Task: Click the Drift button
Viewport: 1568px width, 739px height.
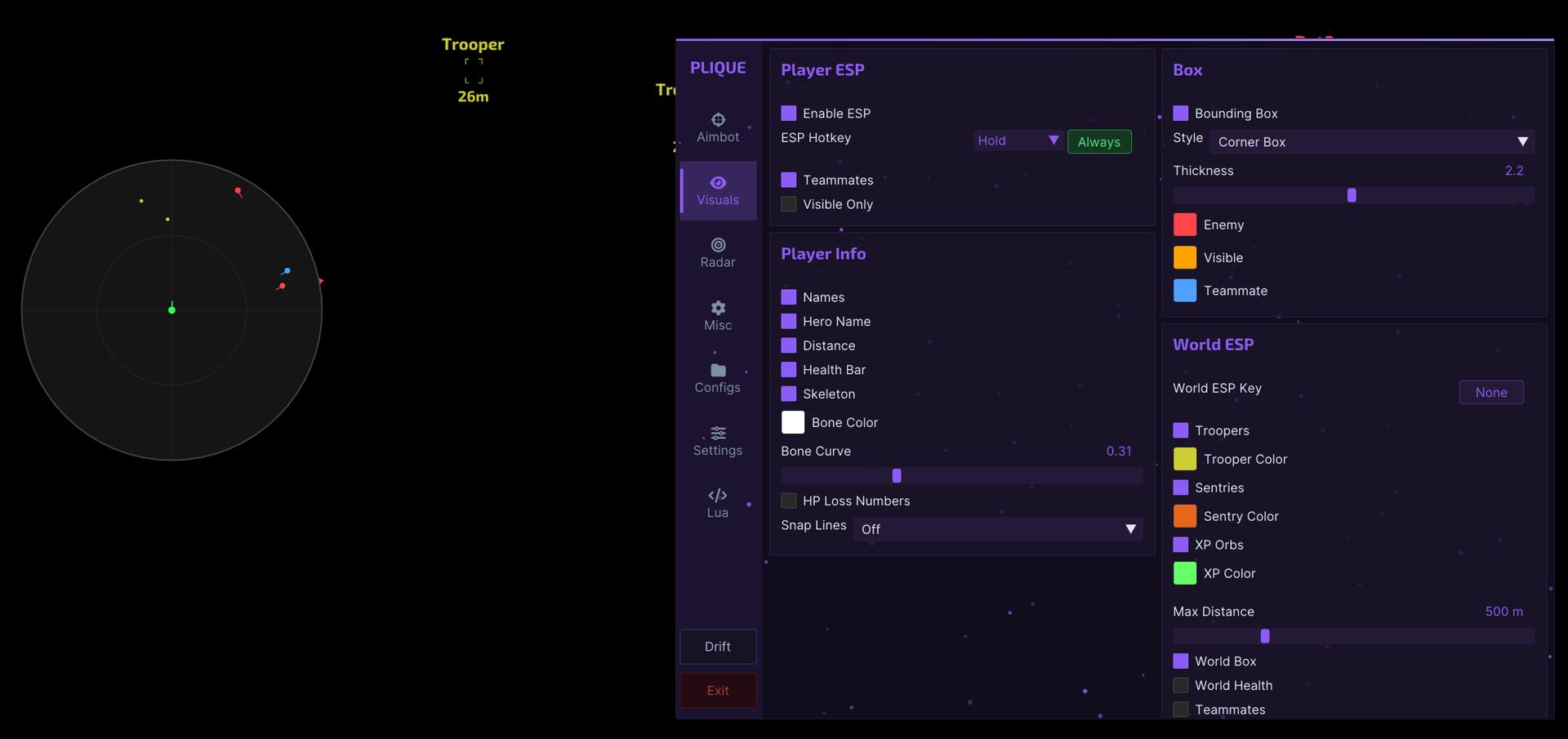Action: (x=718, y=647)
